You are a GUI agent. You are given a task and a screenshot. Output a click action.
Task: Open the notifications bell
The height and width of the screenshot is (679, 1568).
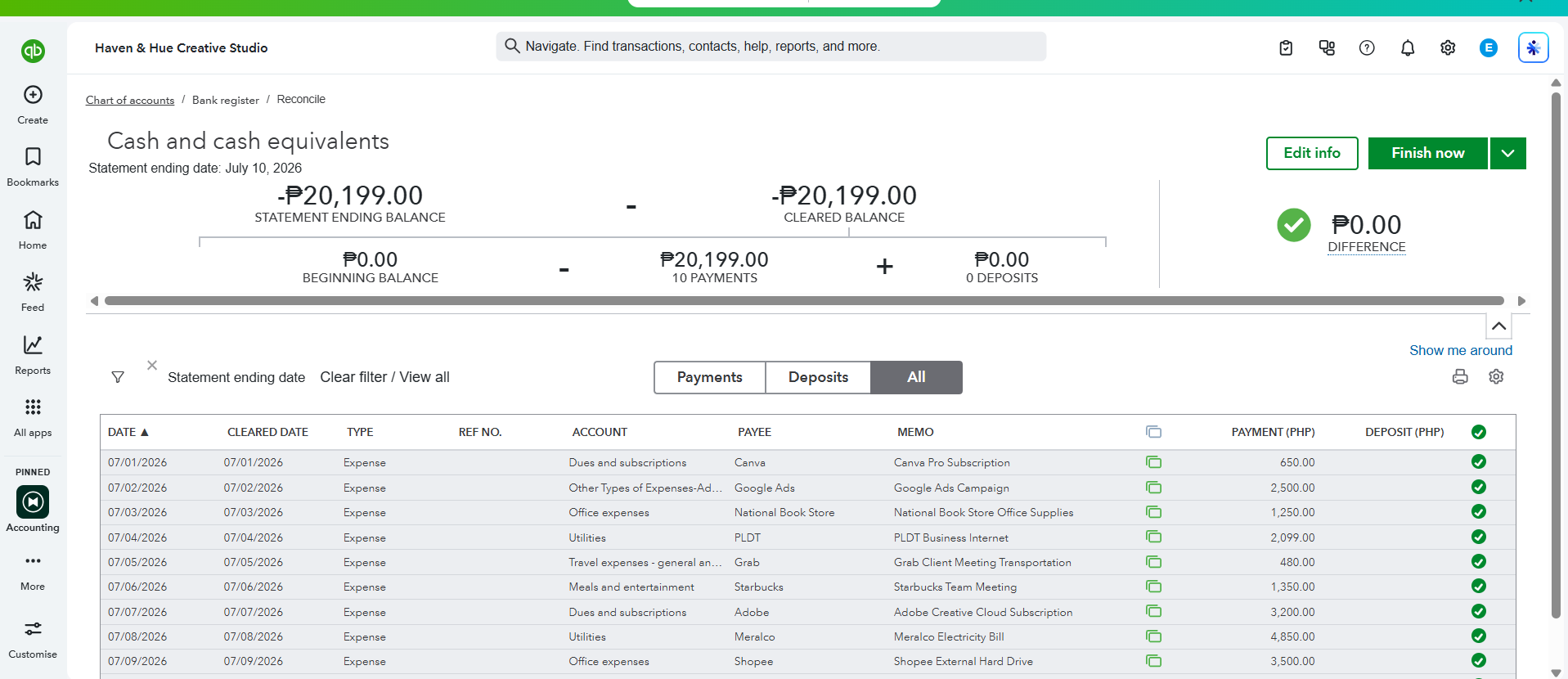coord(1408,48)
